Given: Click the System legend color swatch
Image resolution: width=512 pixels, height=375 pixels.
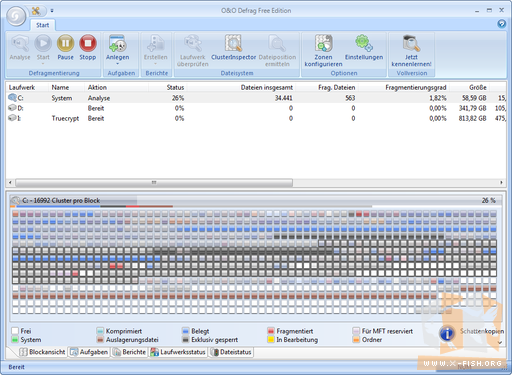Looking at the screenshot, I should [x=15, y=339].
